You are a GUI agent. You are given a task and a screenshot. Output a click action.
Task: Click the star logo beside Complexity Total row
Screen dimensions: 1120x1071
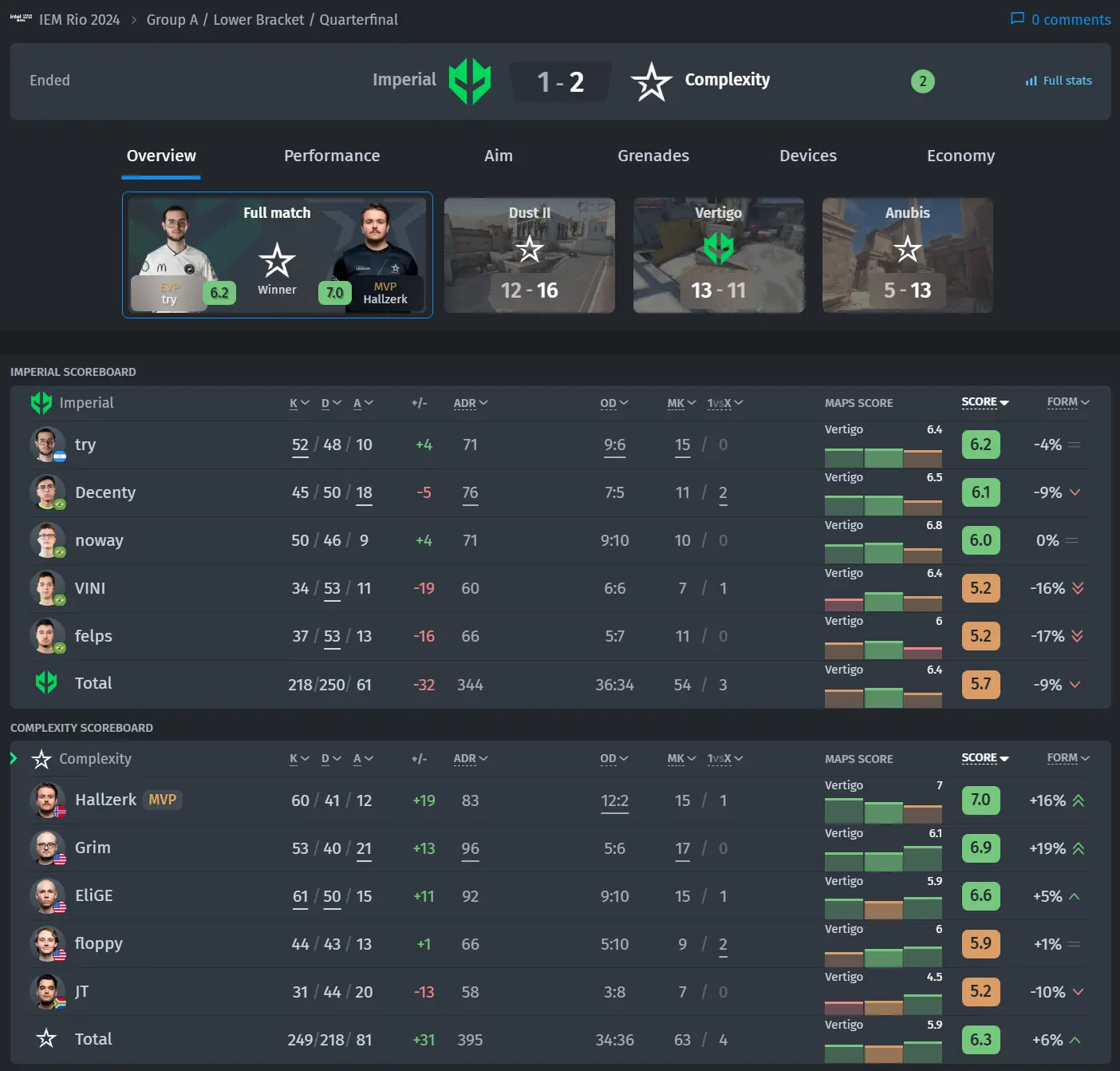[46, 1038]
